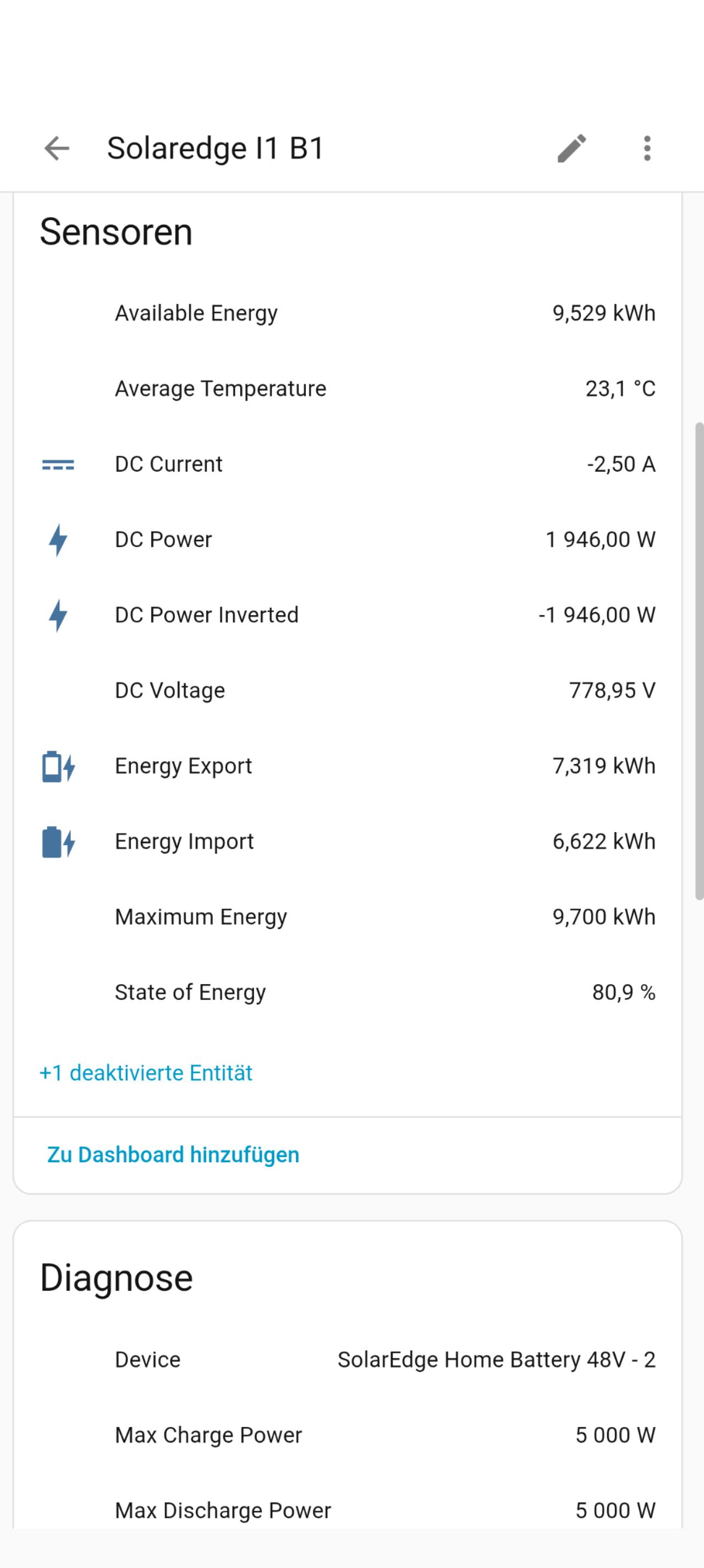
Task: Tap the back arrow icon
Action: coord(57,148)
